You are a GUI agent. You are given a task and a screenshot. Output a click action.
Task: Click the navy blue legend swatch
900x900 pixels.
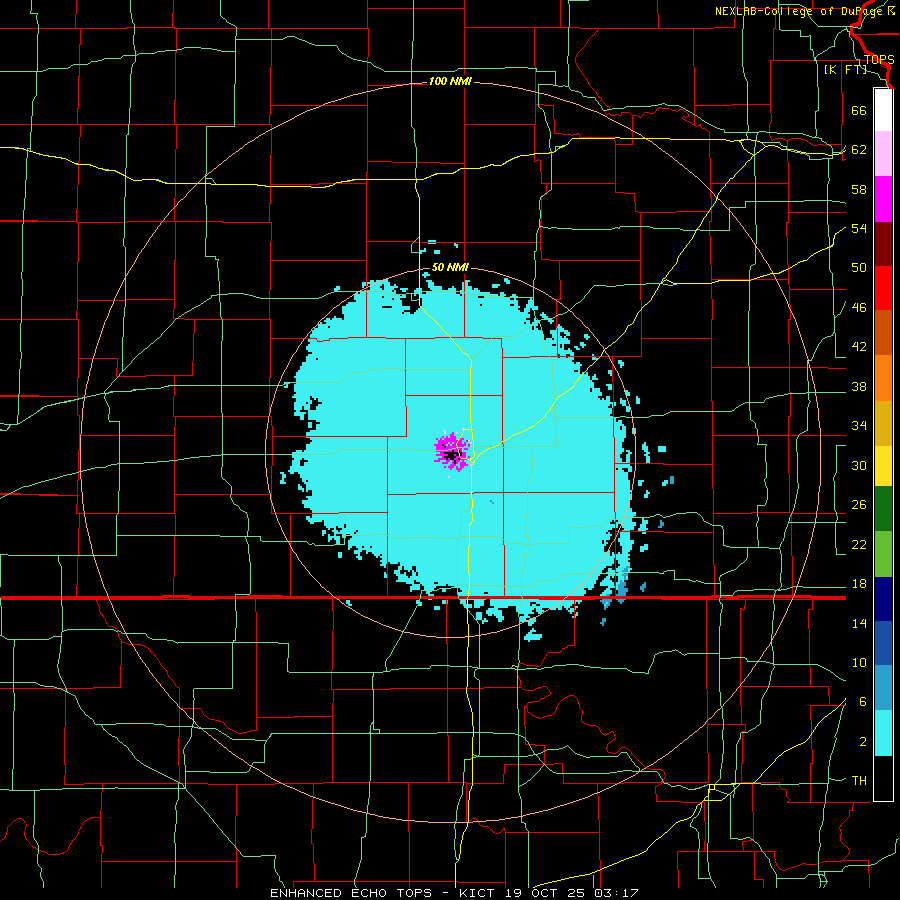(x=883, y=599)
